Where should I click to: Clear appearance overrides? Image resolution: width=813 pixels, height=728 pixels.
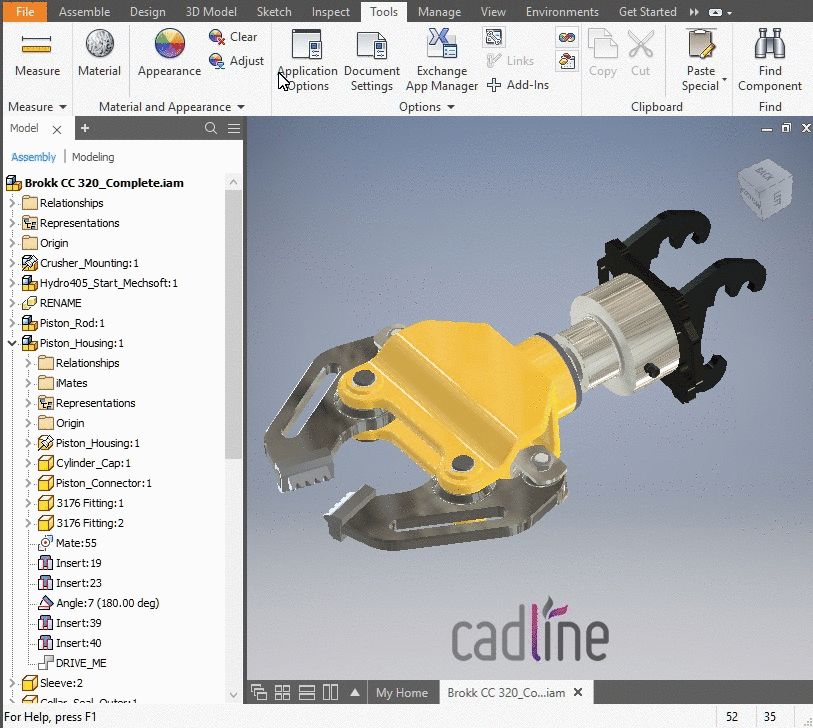(x=233, y=37)
